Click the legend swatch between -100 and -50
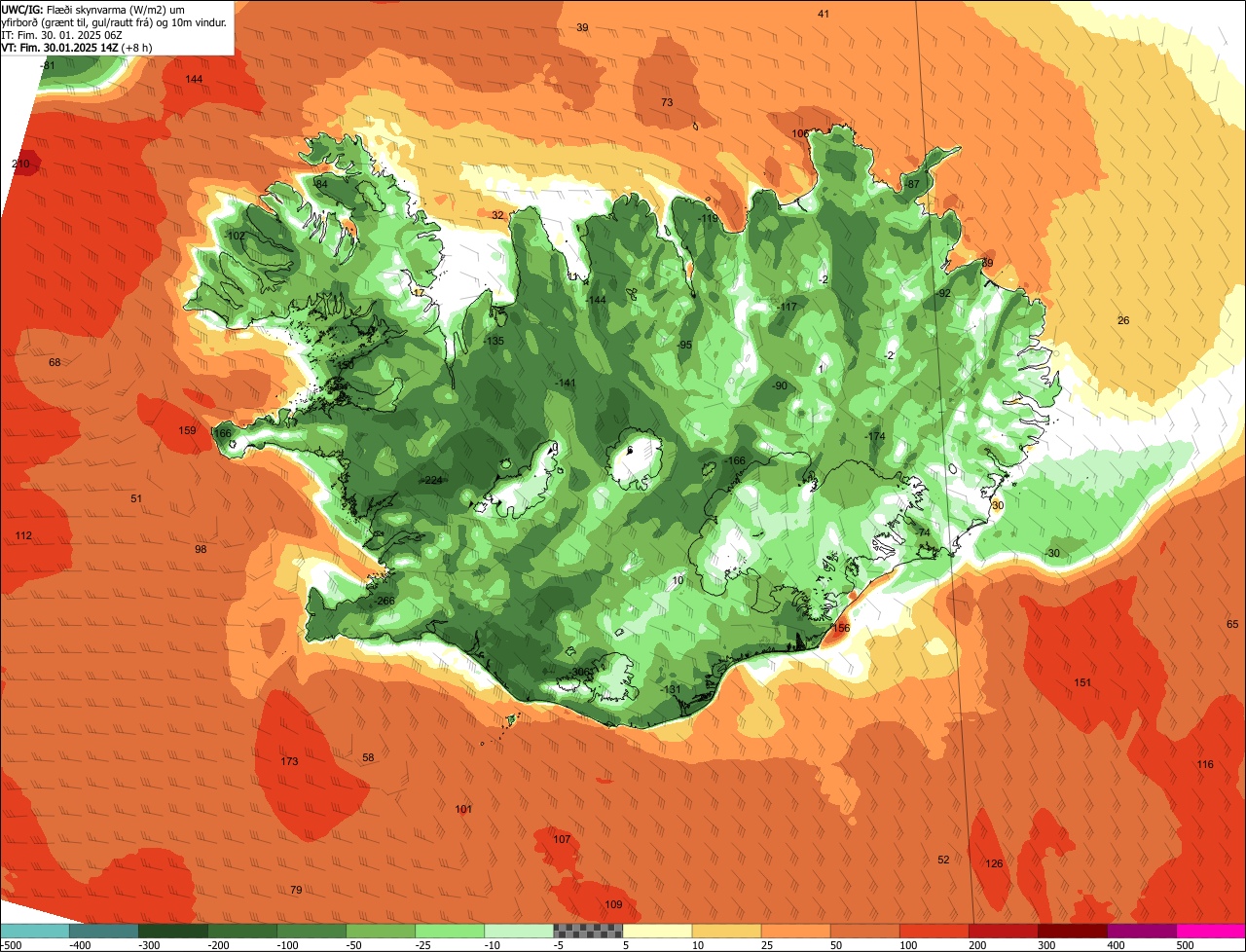 (311, 932)
